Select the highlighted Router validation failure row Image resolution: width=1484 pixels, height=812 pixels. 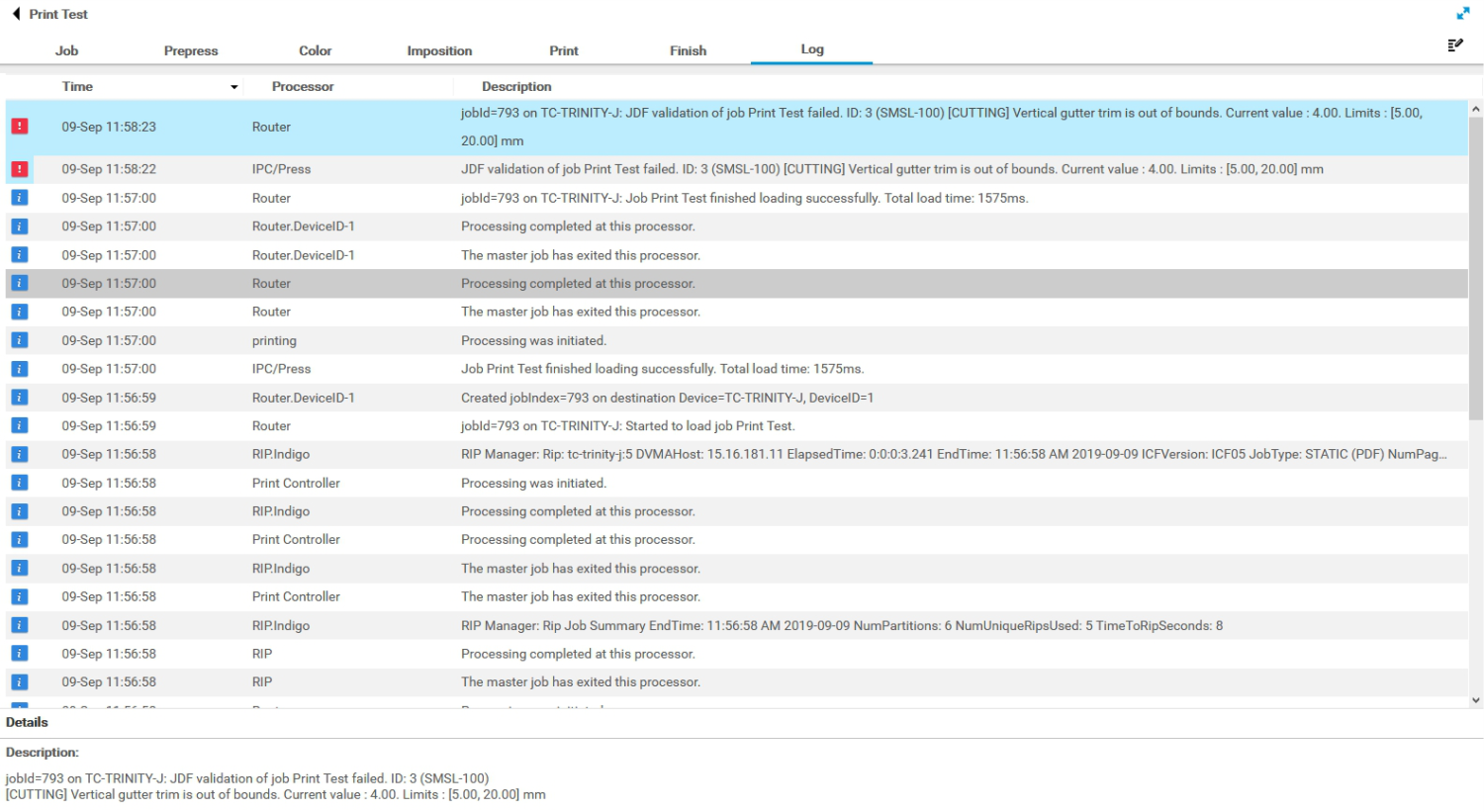693,127
